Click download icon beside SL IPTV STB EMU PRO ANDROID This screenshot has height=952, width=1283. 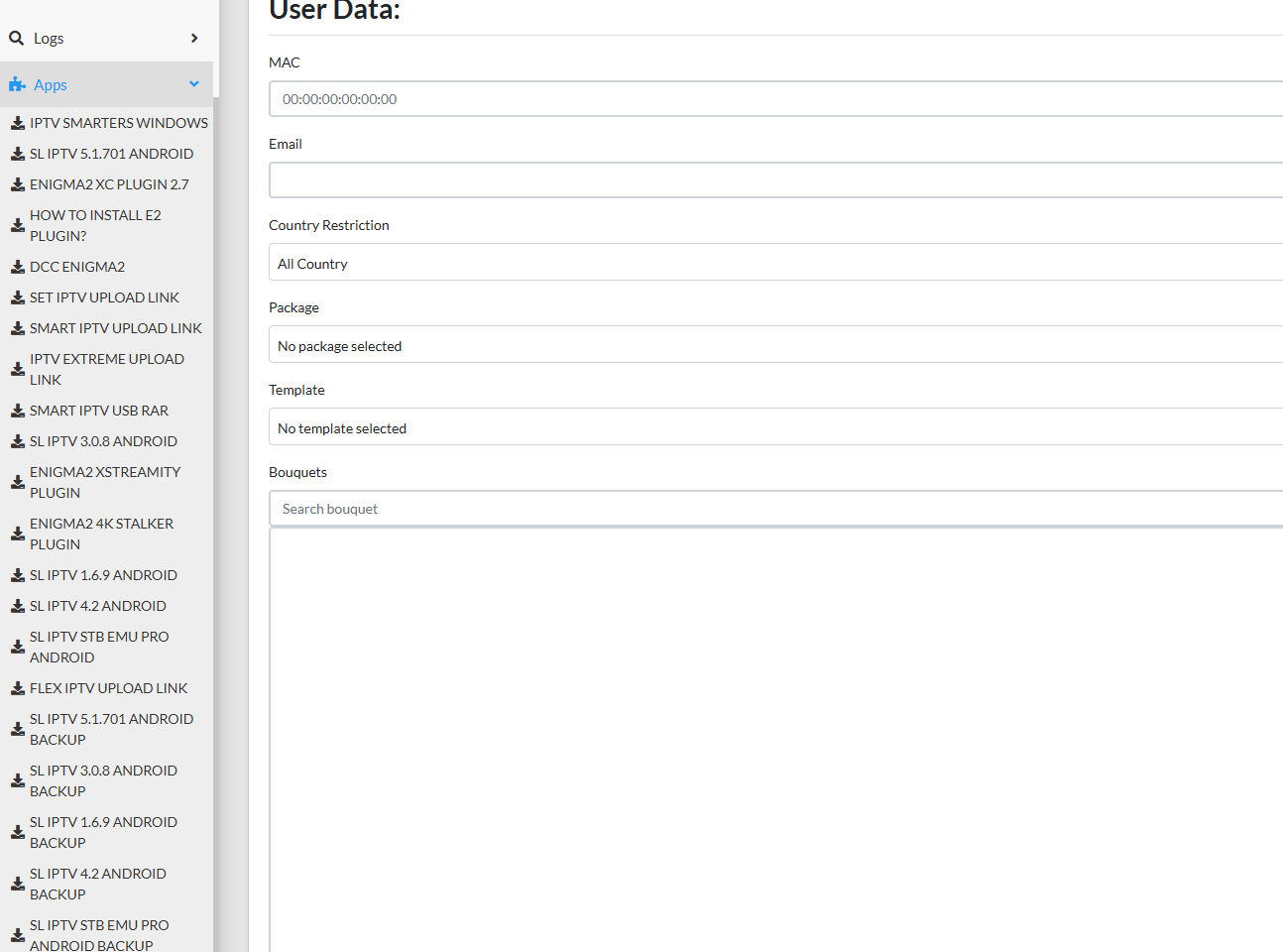click(16, 647)
